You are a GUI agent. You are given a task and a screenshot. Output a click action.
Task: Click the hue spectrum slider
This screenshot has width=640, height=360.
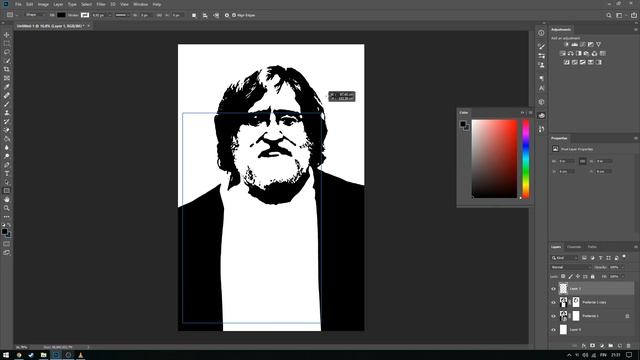526,159
